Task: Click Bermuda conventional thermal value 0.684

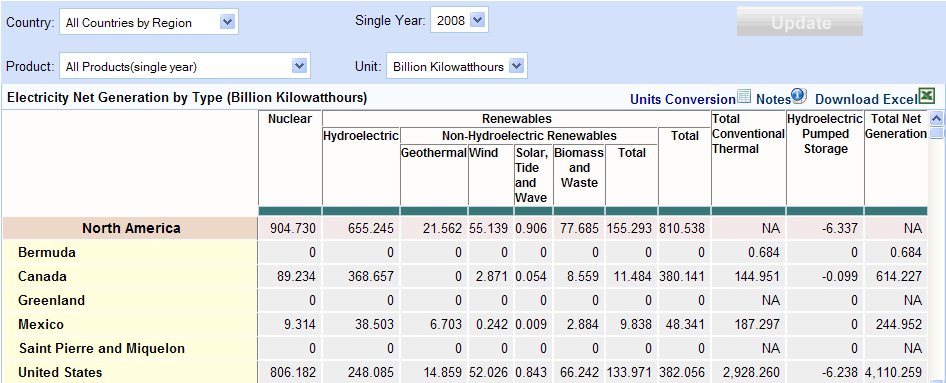Action: click(x=764, y=252)
